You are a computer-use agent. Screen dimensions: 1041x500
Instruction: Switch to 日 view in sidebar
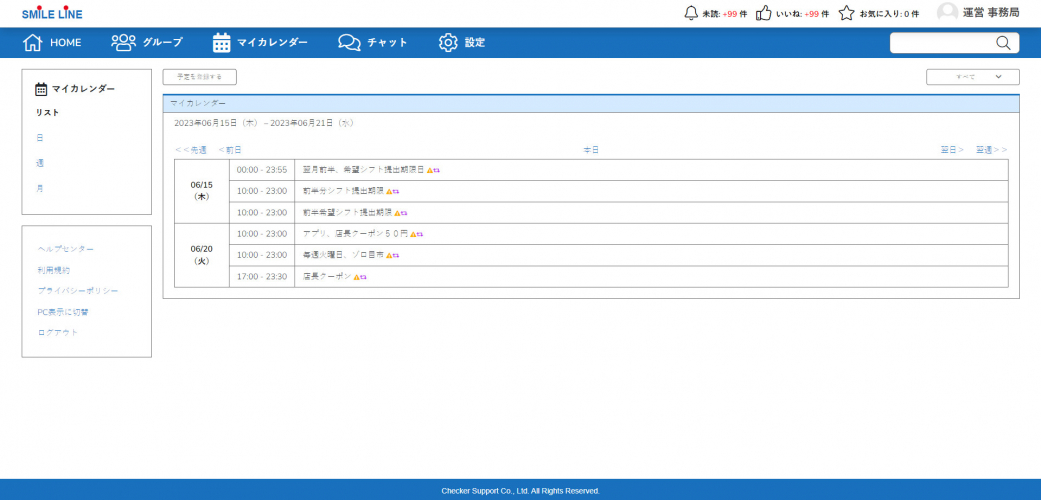point(40,138)
